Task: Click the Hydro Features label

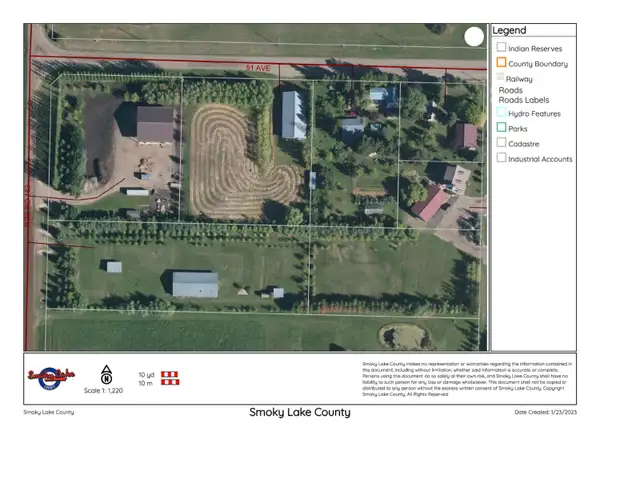Action: pyautogui.click(x=534, y=114)
